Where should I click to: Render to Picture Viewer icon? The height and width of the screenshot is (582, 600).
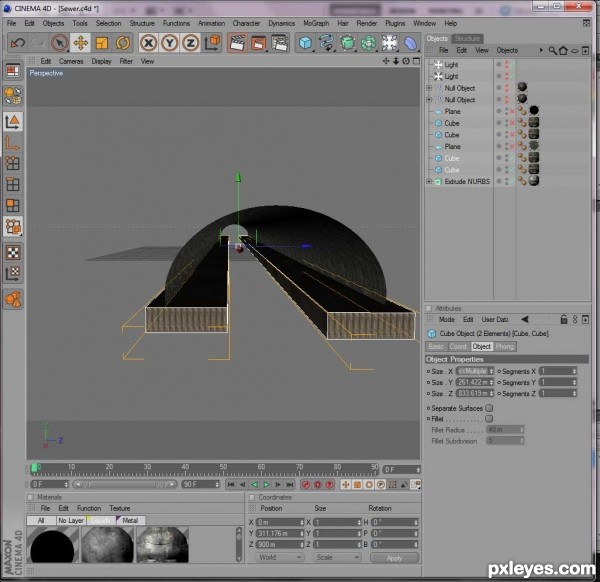point(258,43)
